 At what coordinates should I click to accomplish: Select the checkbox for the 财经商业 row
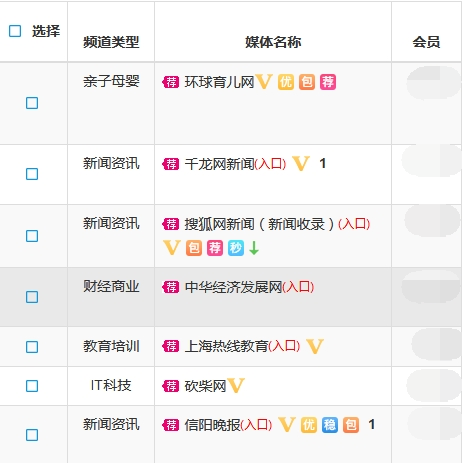point(32,297)
